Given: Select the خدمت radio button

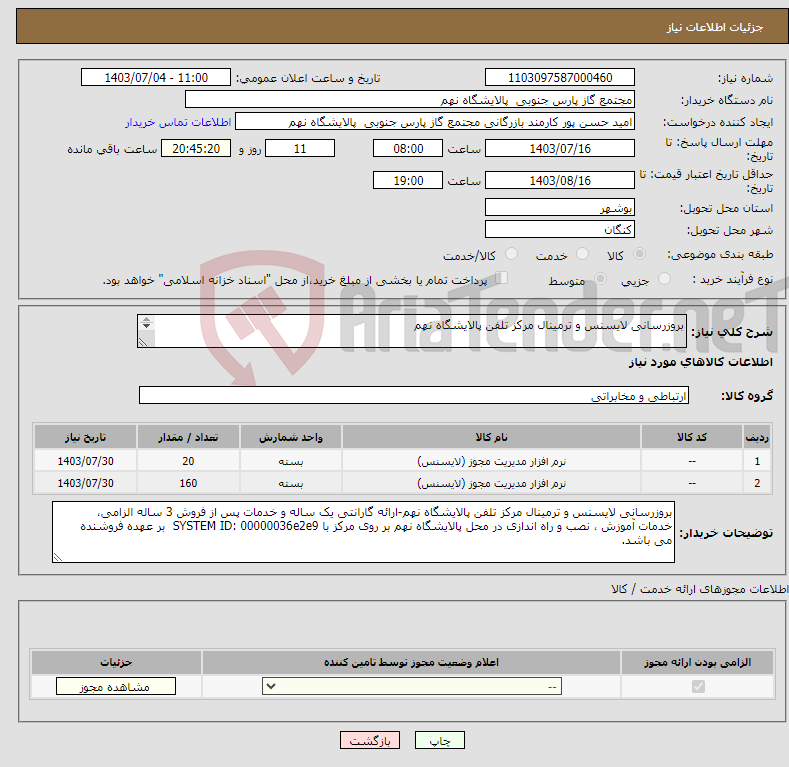Looking at the screenshot, I should [x=582, y=254].
